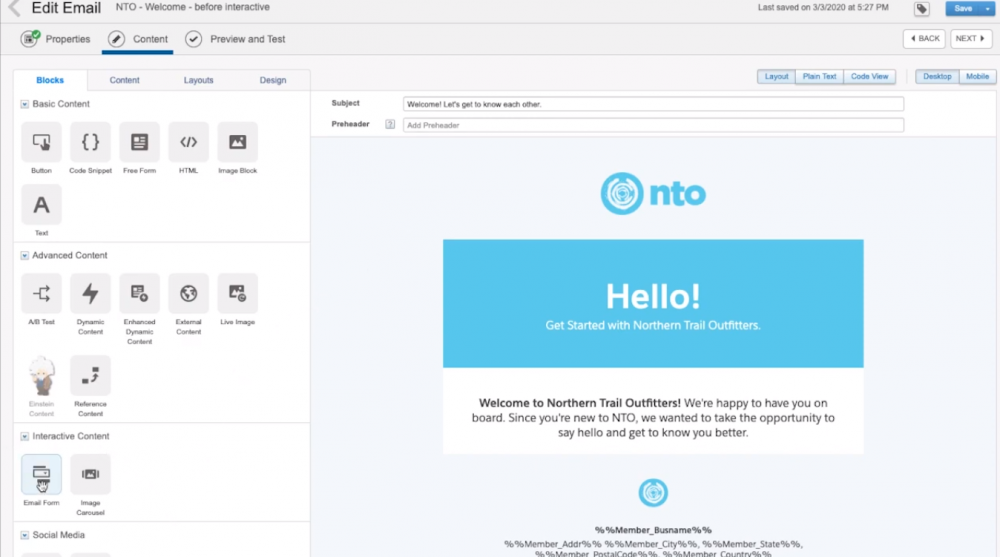The image size is (1000, 557).
Task: Open the Design tab
Action: [x=273, y=80]
